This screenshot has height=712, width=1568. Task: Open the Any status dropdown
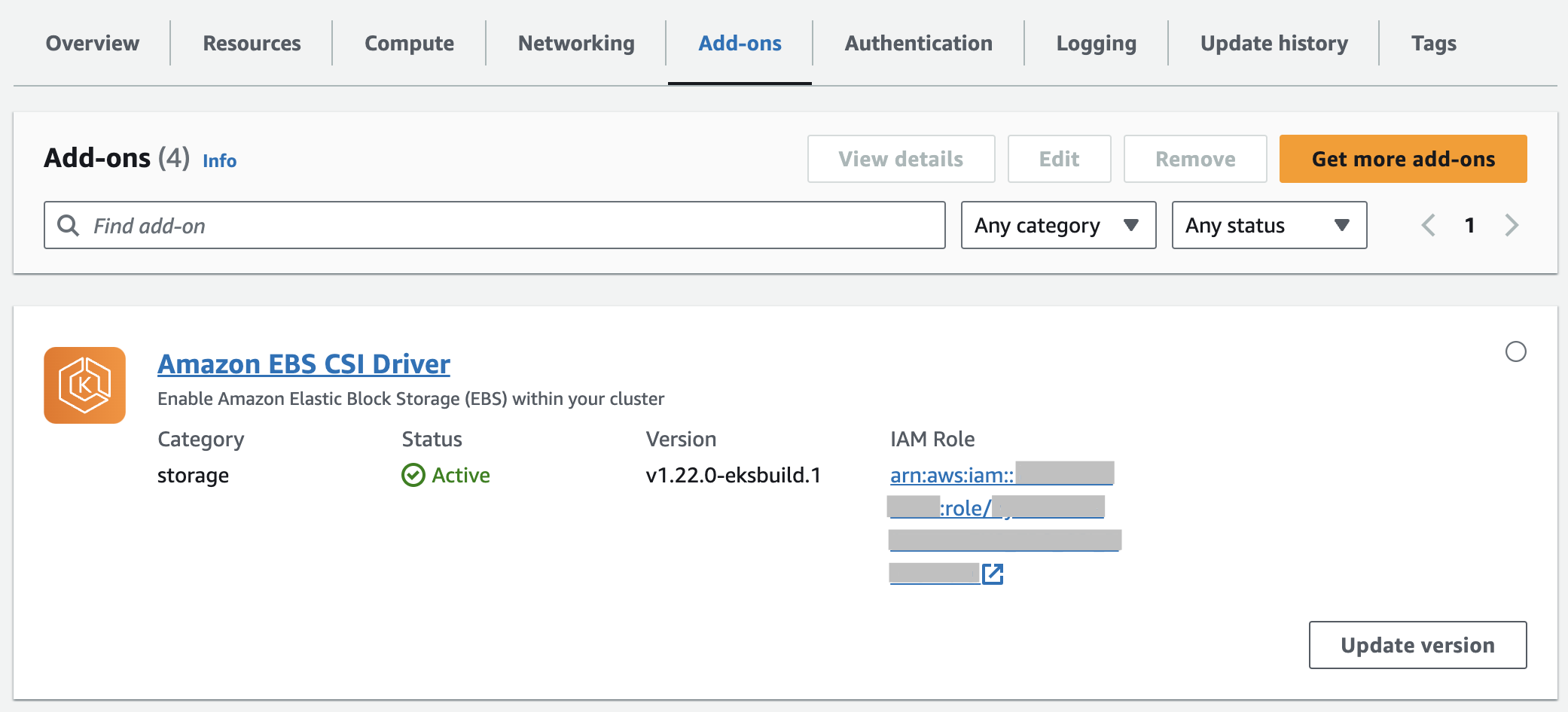[x=1269, y=225]
